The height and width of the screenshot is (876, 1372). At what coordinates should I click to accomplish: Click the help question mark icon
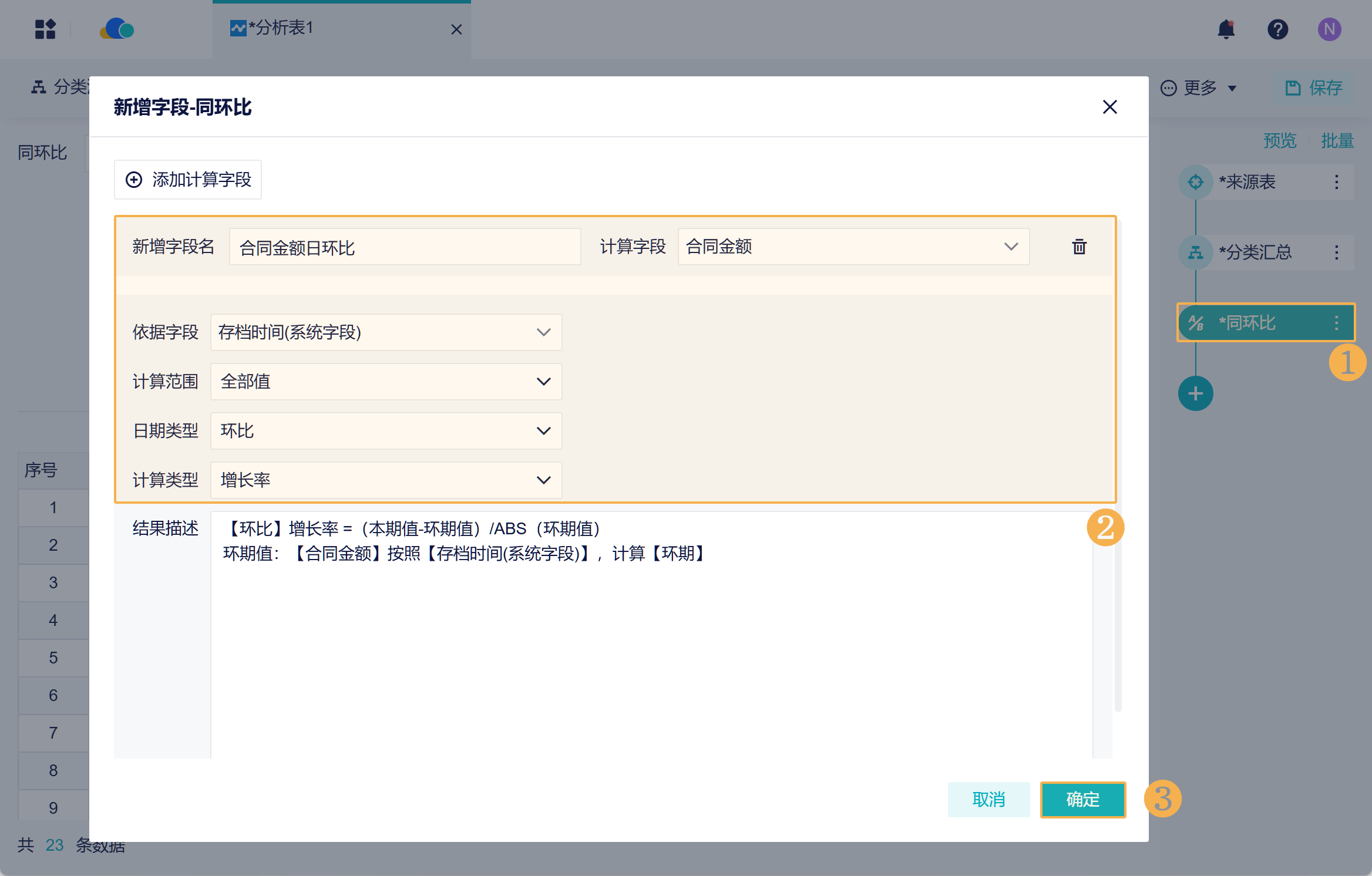pyautogui.click(x=1277, y=29)
